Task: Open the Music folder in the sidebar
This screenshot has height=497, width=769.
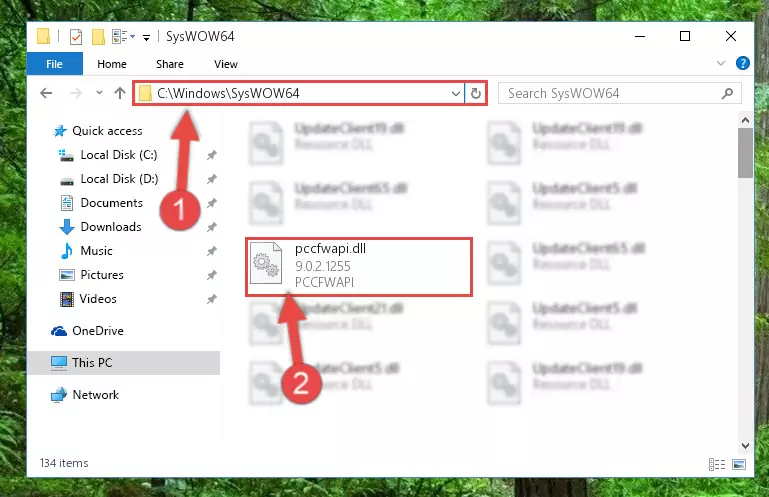Action: point(96,251)
